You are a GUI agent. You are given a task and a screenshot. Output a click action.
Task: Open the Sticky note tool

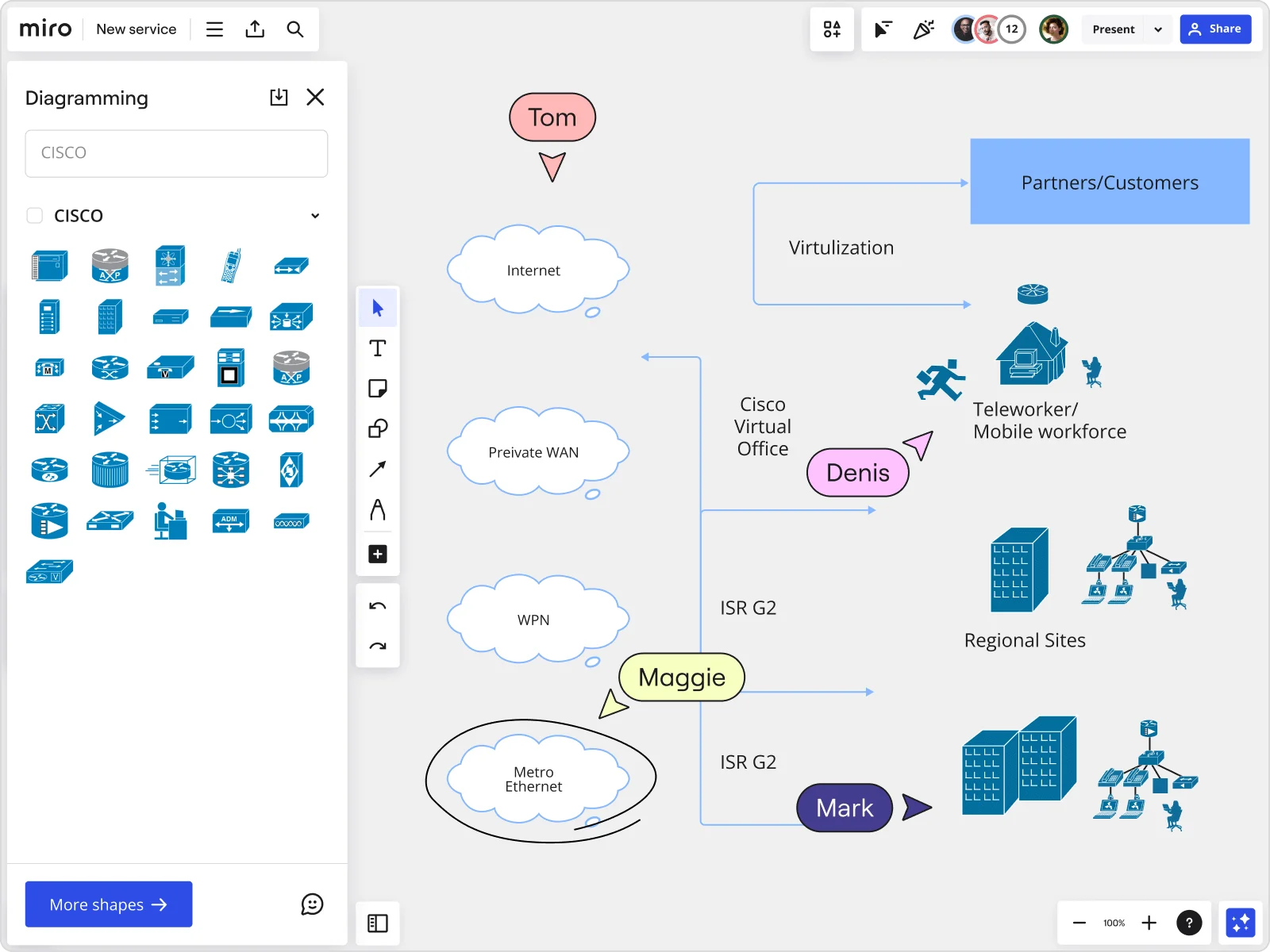[x=377, y=388]
